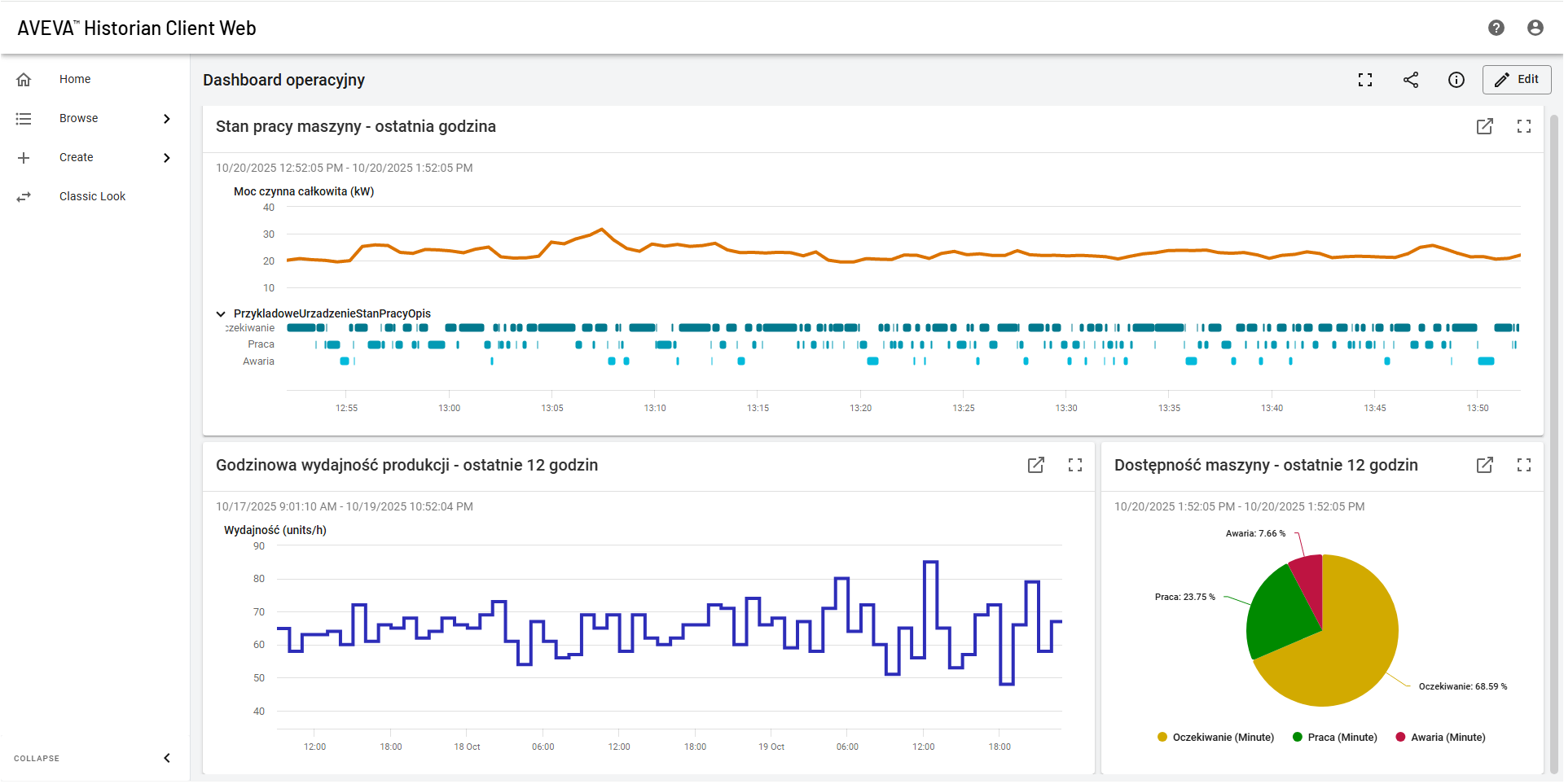Open Godzinowa wydajność chart in new window
The image size is (1564, 784).
[1035, 465]
